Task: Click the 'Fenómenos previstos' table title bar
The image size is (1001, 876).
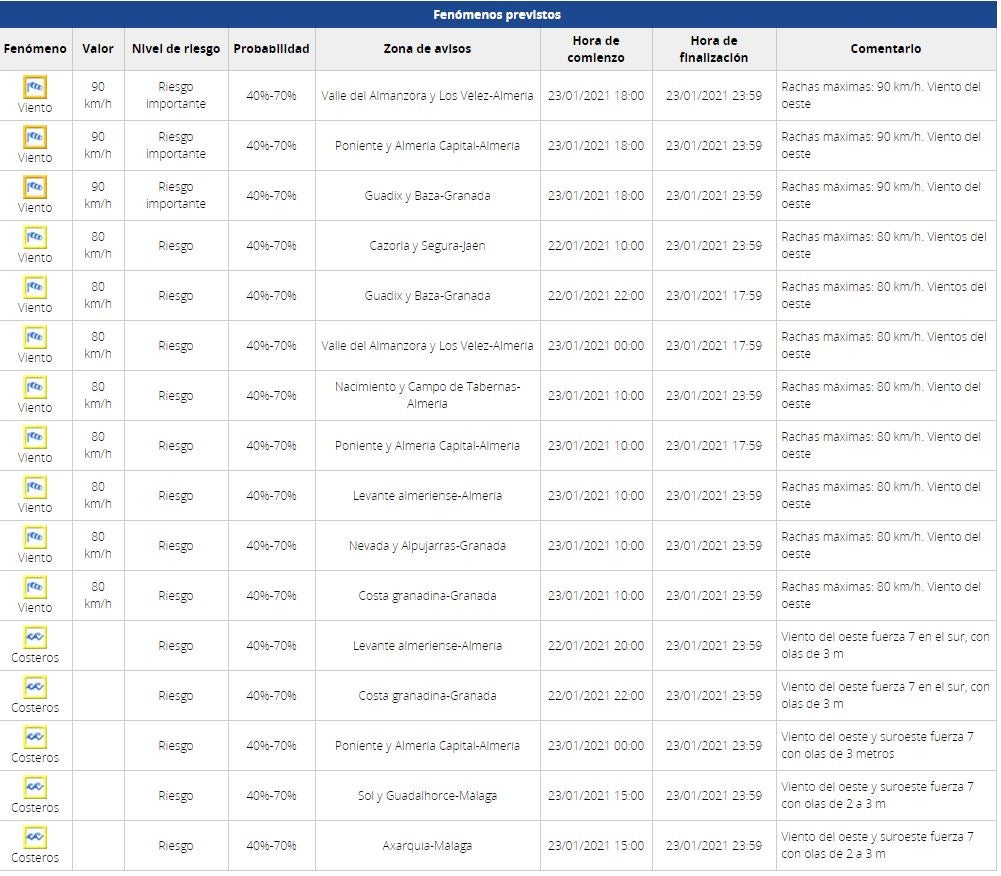Action: (497, 15)
